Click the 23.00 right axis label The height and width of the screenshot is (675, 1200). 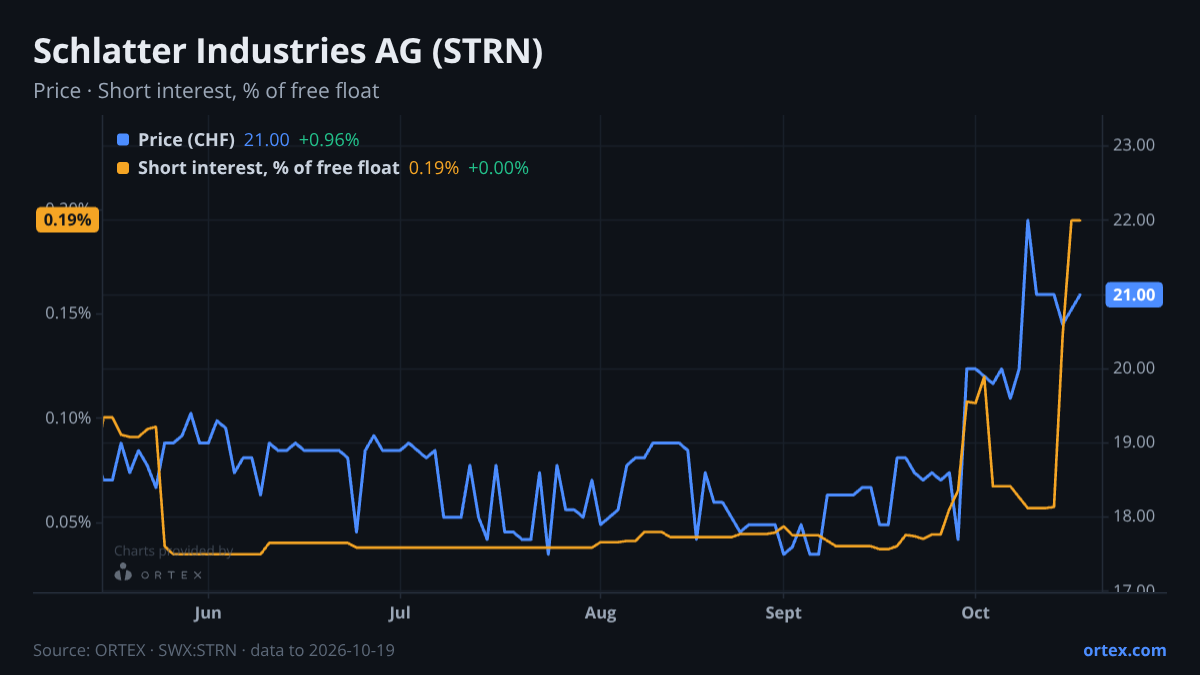(x=1133, y=145)
